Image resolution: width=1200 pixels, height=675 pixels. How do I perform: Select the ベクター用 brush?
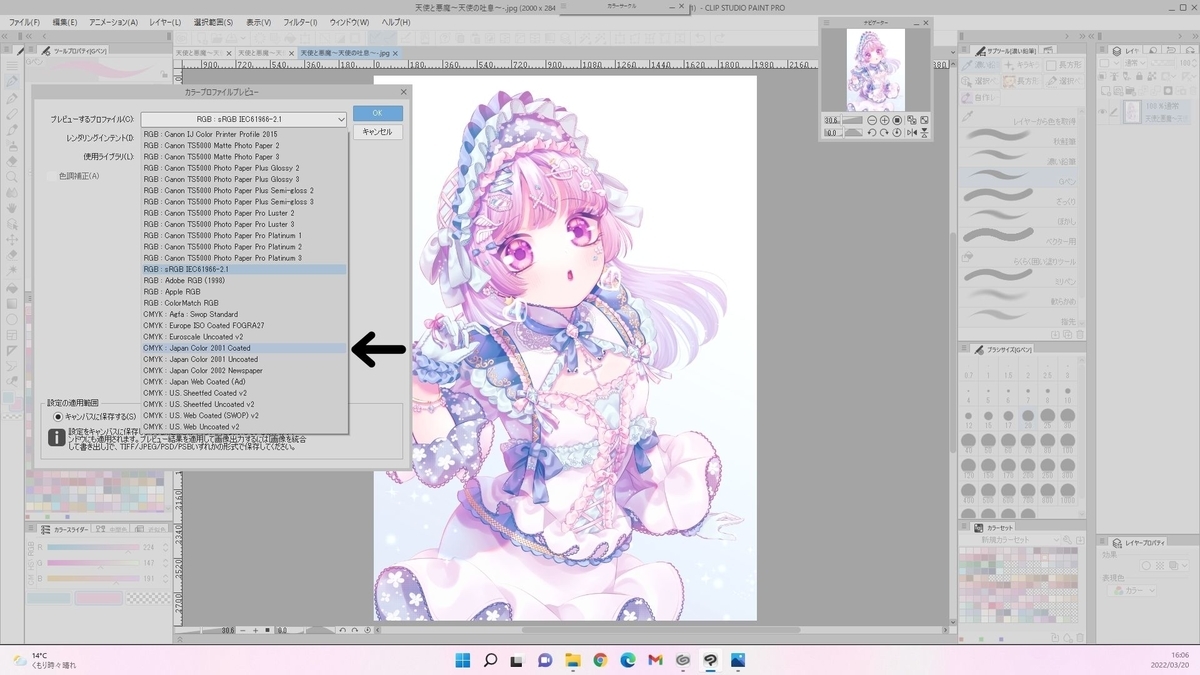[1020, 236]
